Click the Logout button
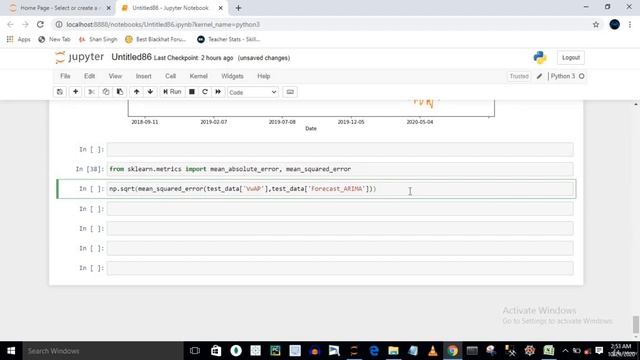Viewport: 640px width, 360px height. (x=571, y=58)
